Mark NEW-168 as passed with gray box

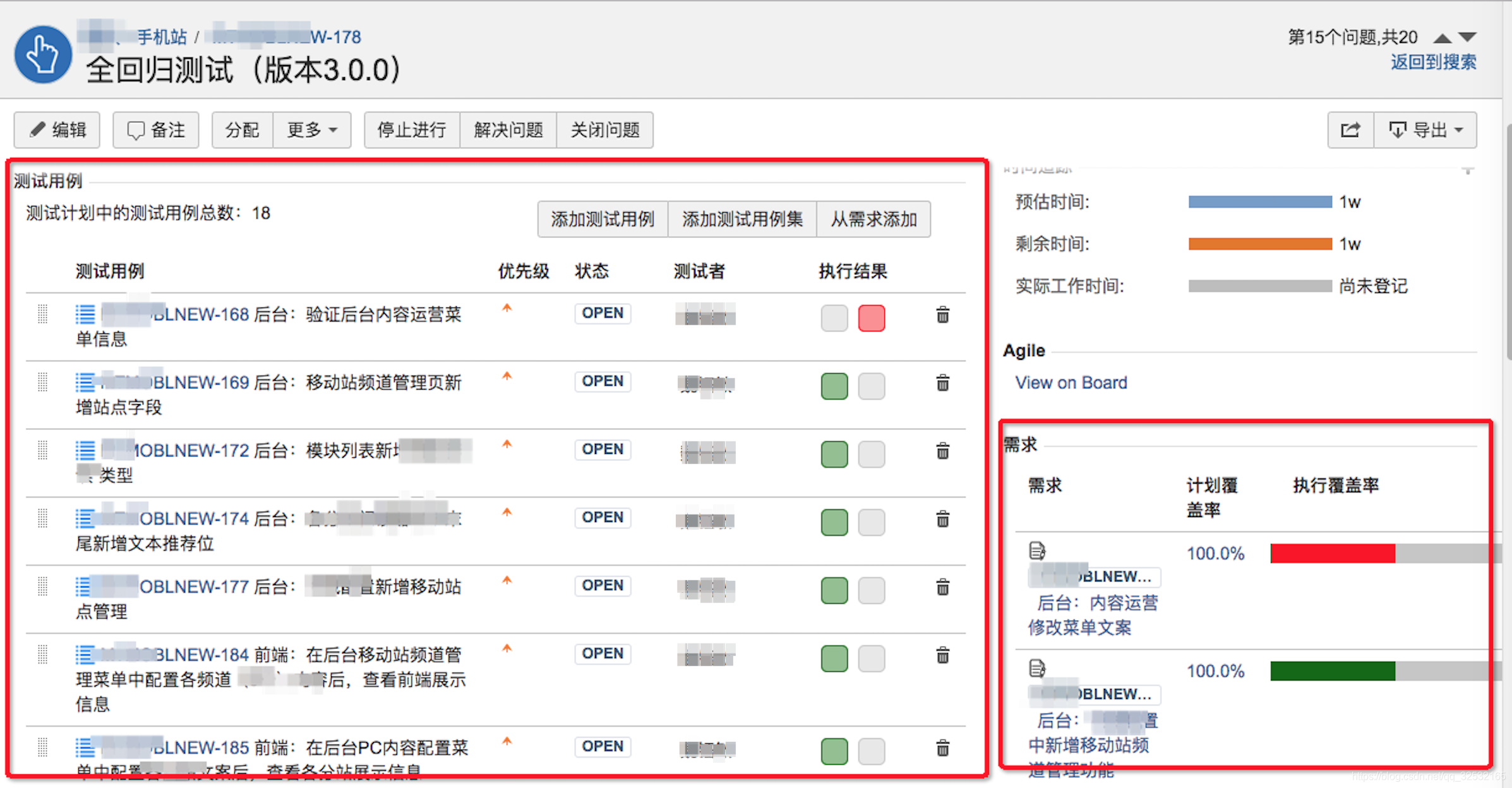pyautogui.click(x=834, y=318)
